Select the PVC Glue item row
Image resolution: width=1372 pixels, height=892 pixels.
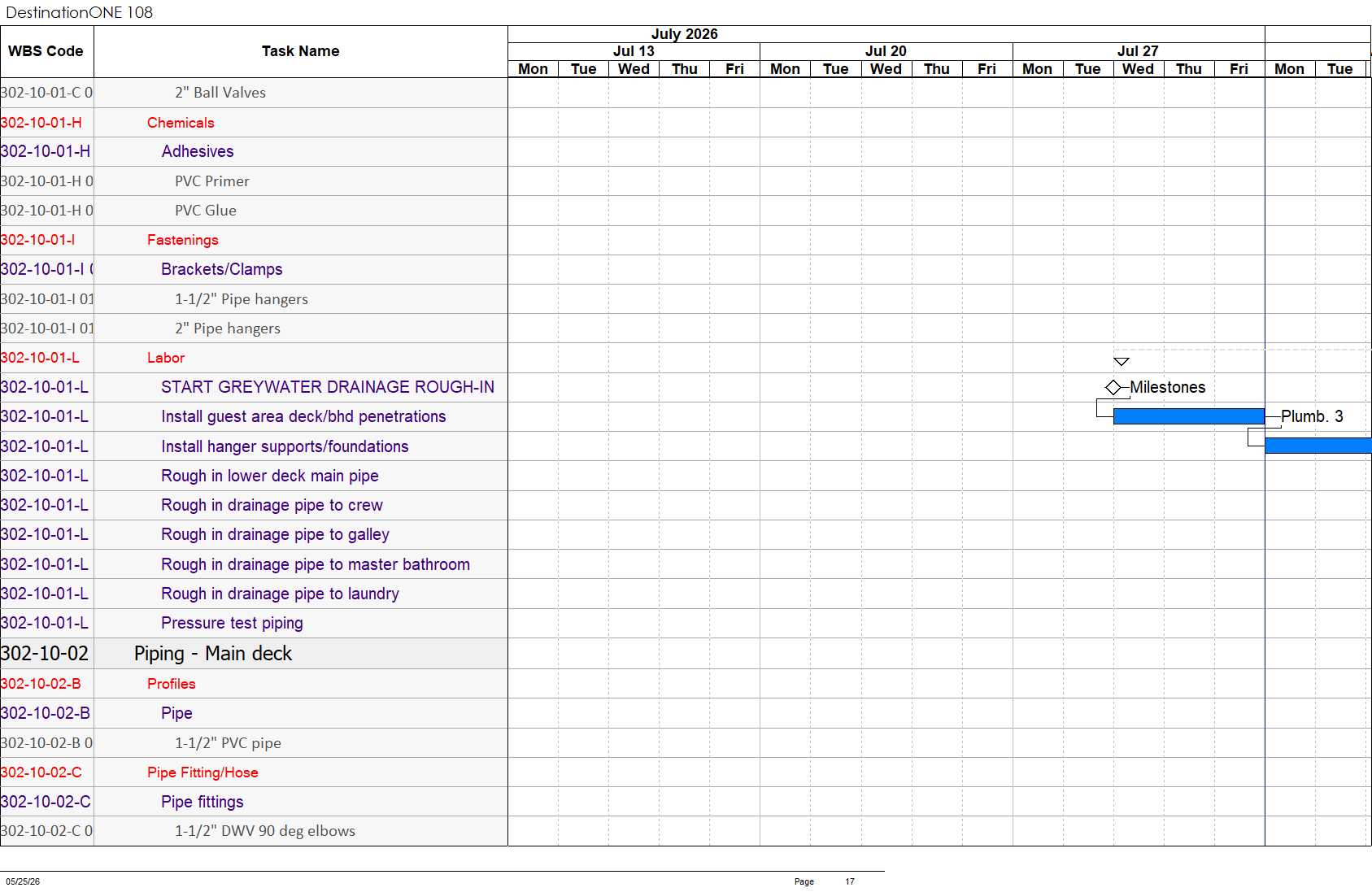pyautogui.click(x=254, y=211)
